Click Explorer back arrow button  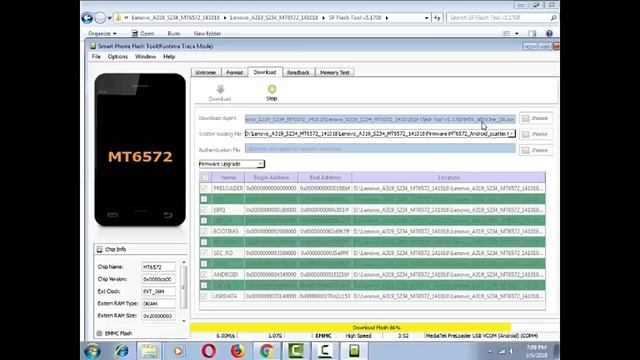tap(87, 18)
